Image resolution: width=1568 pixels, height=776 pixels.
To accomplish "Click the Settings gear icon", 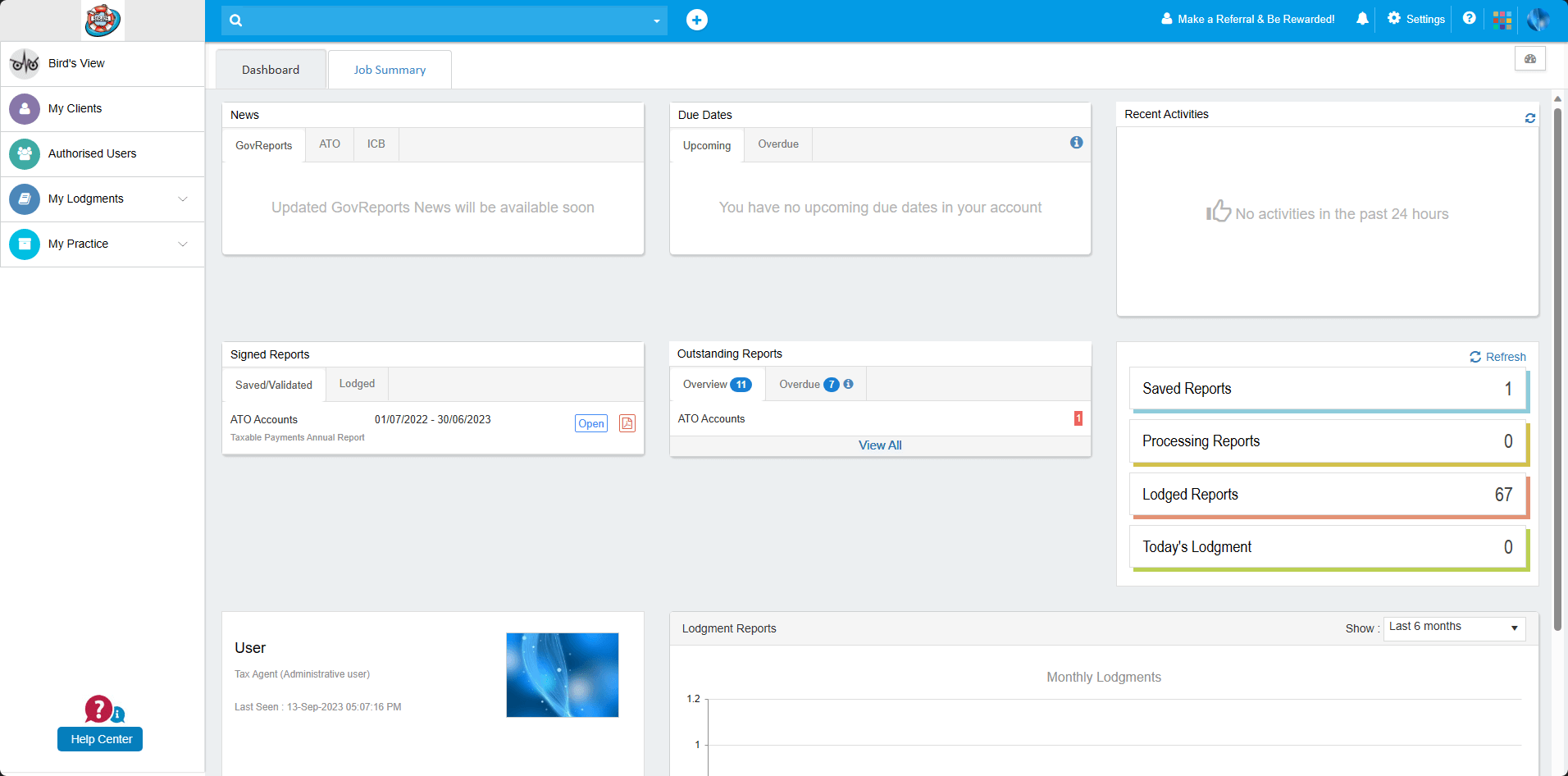I will pos(1394,18).
